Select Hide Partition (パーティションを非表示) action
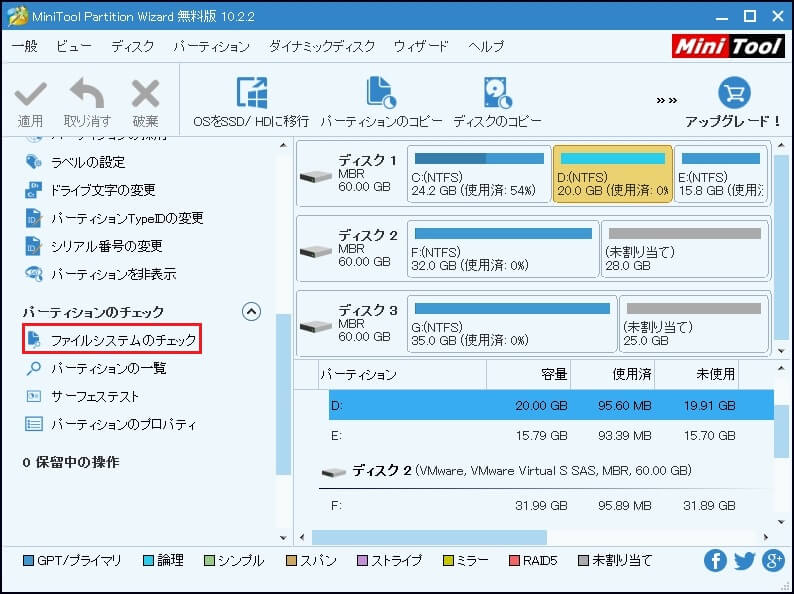This screenshot has height=594, width=794. (100, 274)
